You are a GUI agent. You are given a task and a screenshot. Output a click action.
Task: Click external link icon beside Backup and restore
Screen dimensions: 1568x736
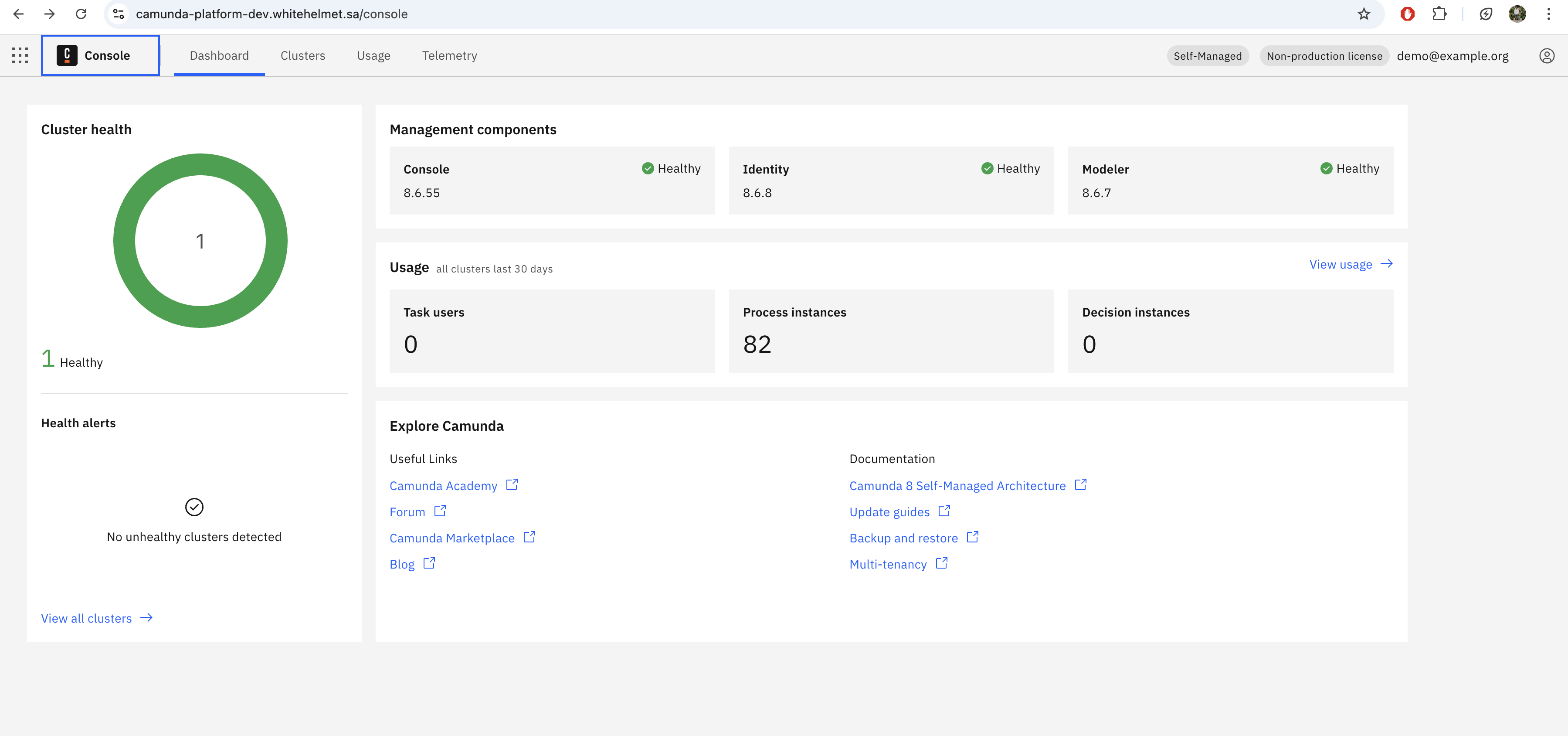point(973,537)
